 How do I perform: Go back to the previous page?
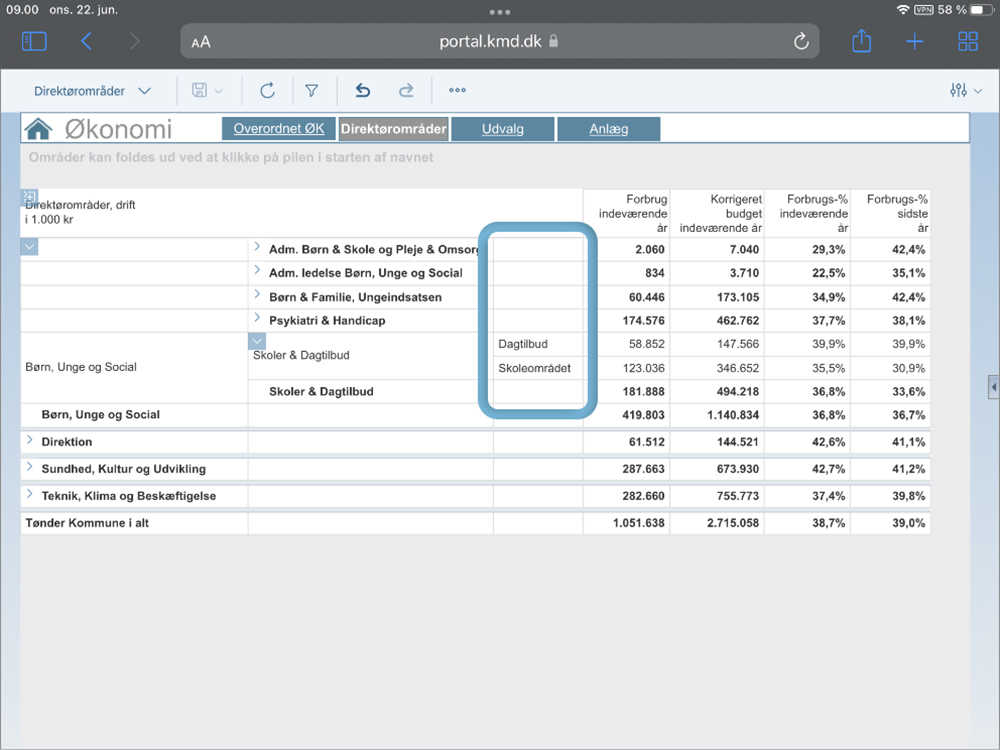86,41
